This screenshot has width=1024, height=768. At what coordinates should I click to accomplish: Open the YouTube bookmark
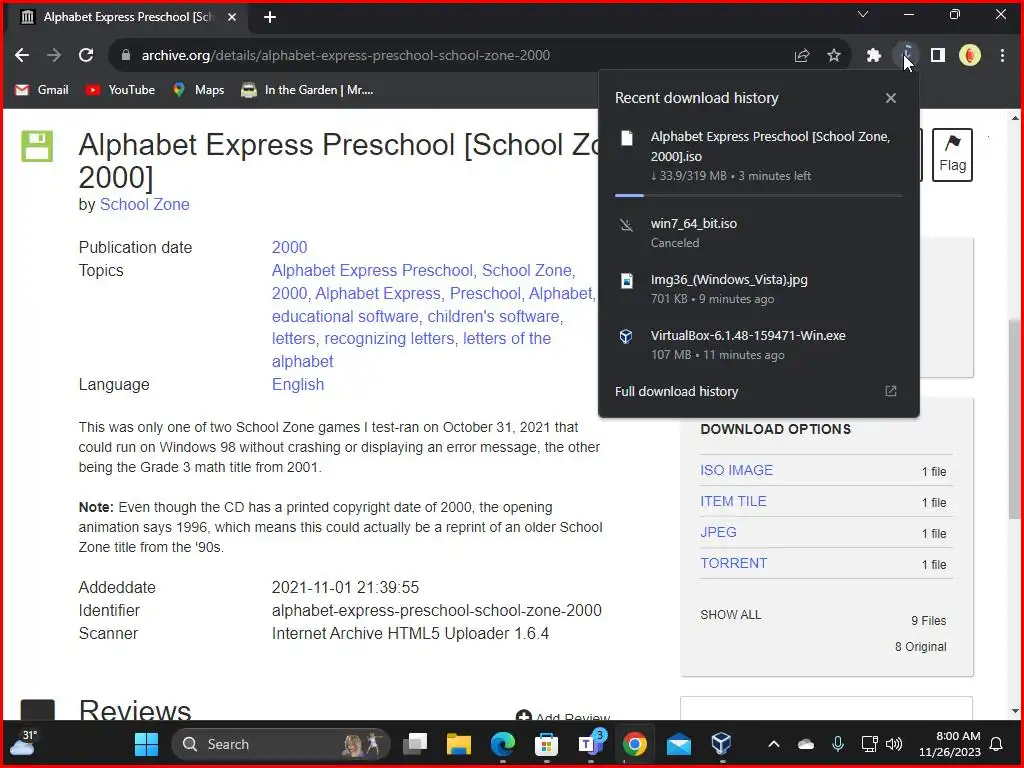point(120,90)
